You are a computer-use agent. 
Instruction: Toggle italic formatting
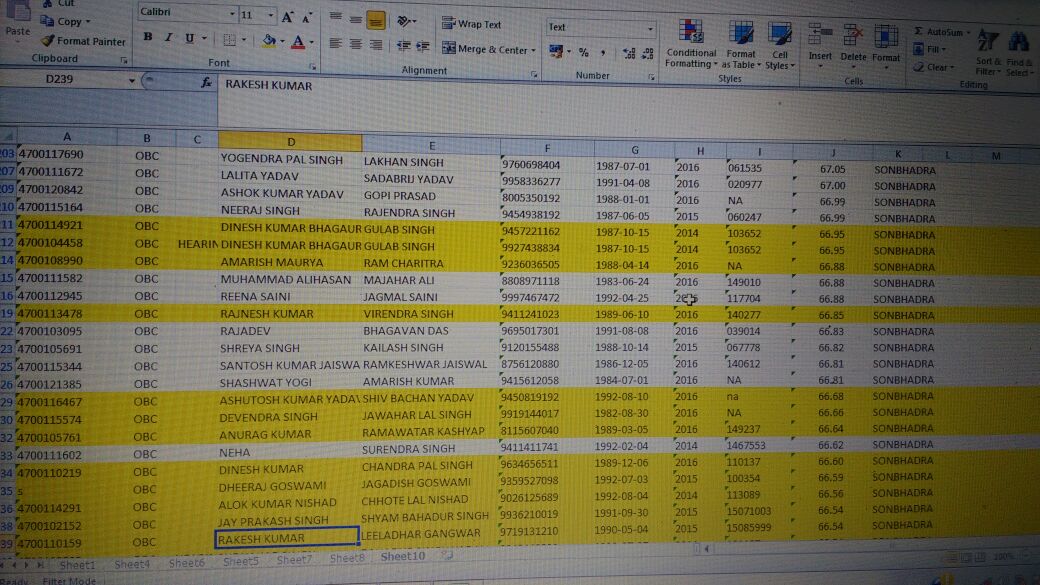click(168, 38)
